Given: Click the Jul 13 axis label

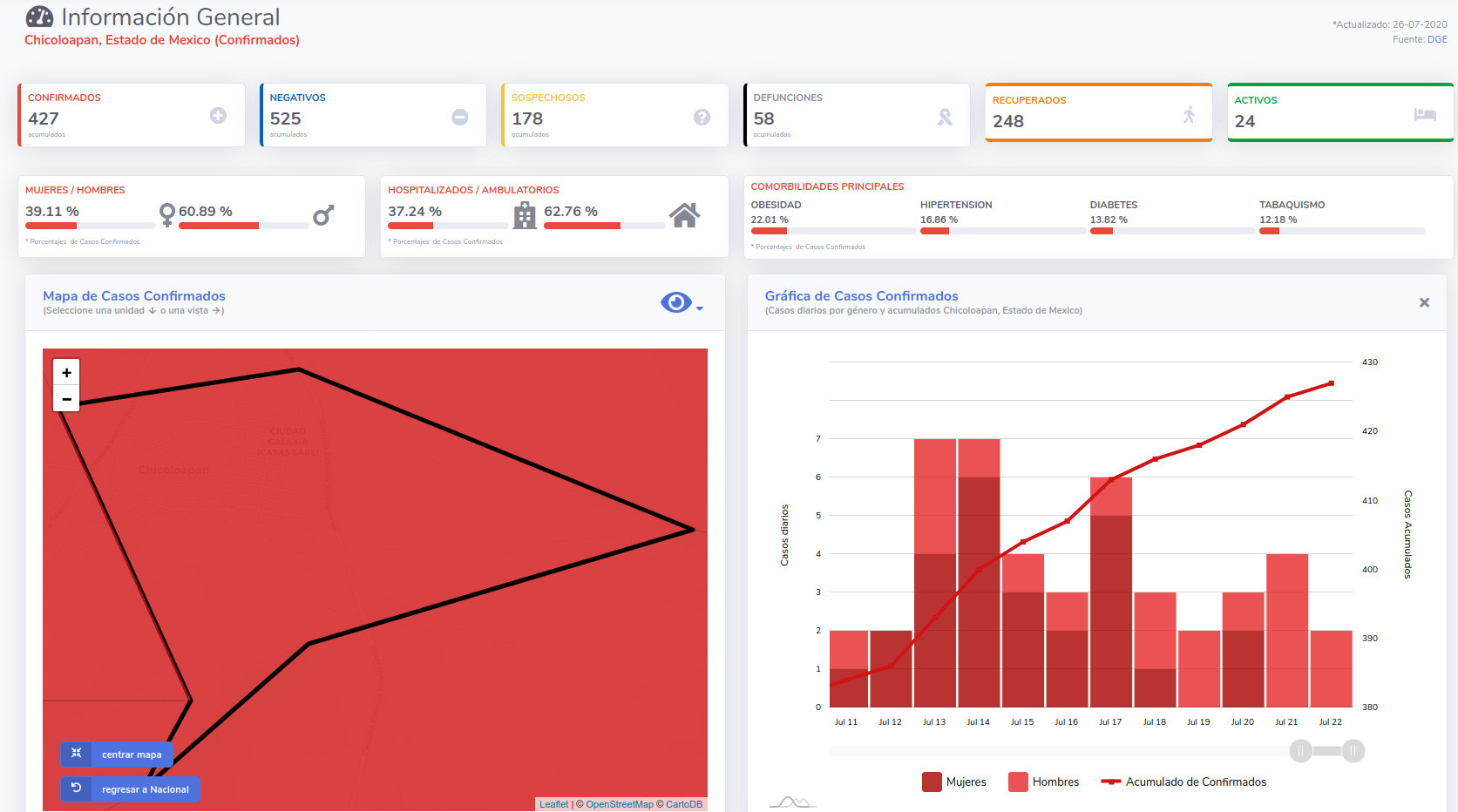Looking at the screenshot, I should 934,721.
